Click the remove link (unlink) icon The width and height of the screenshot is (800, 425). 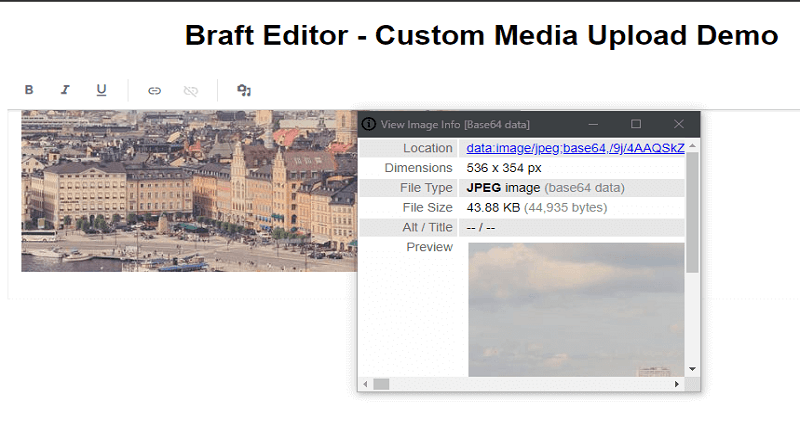(x=190, y=90)
